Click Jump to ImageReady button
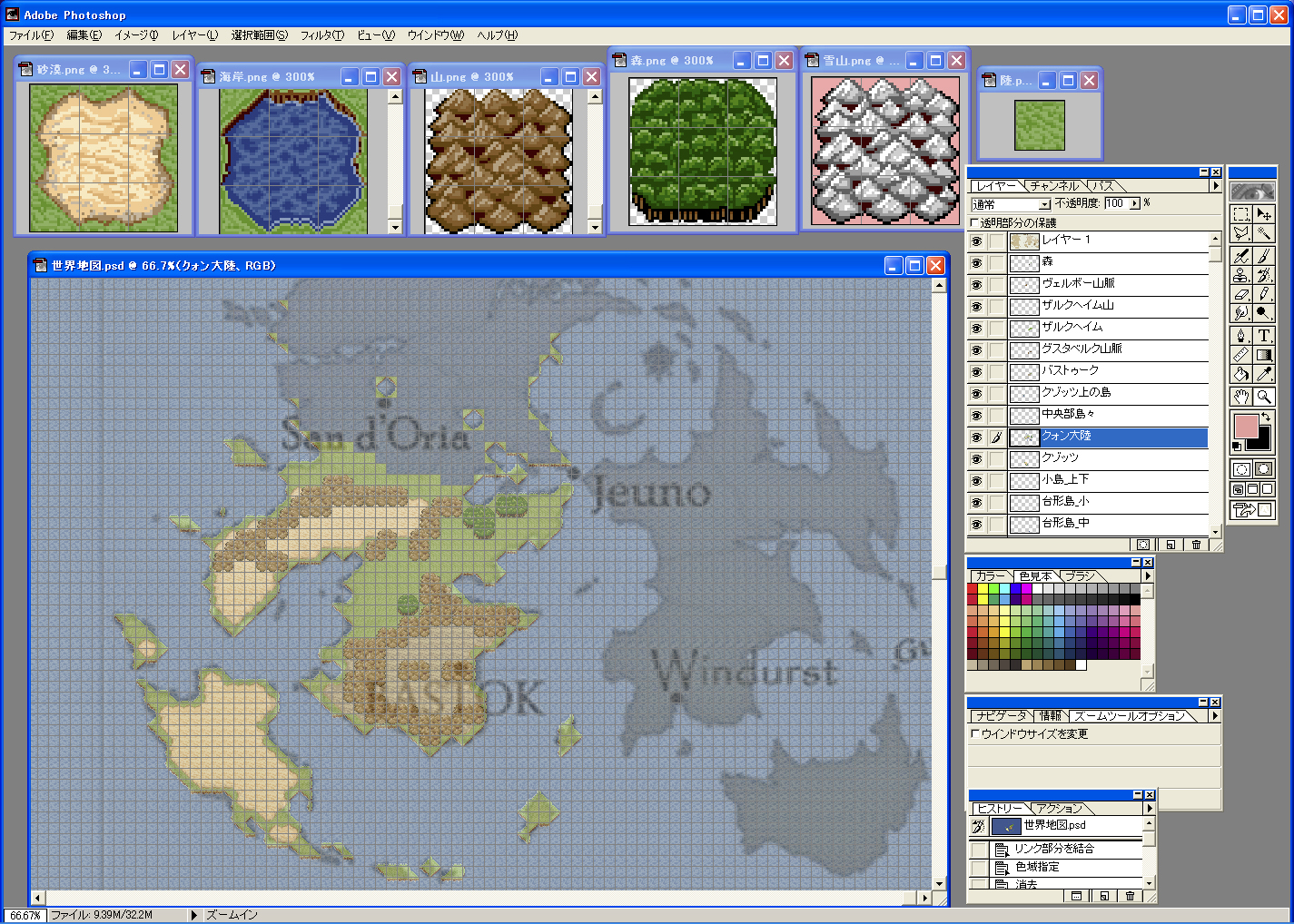 (1252, 511)
